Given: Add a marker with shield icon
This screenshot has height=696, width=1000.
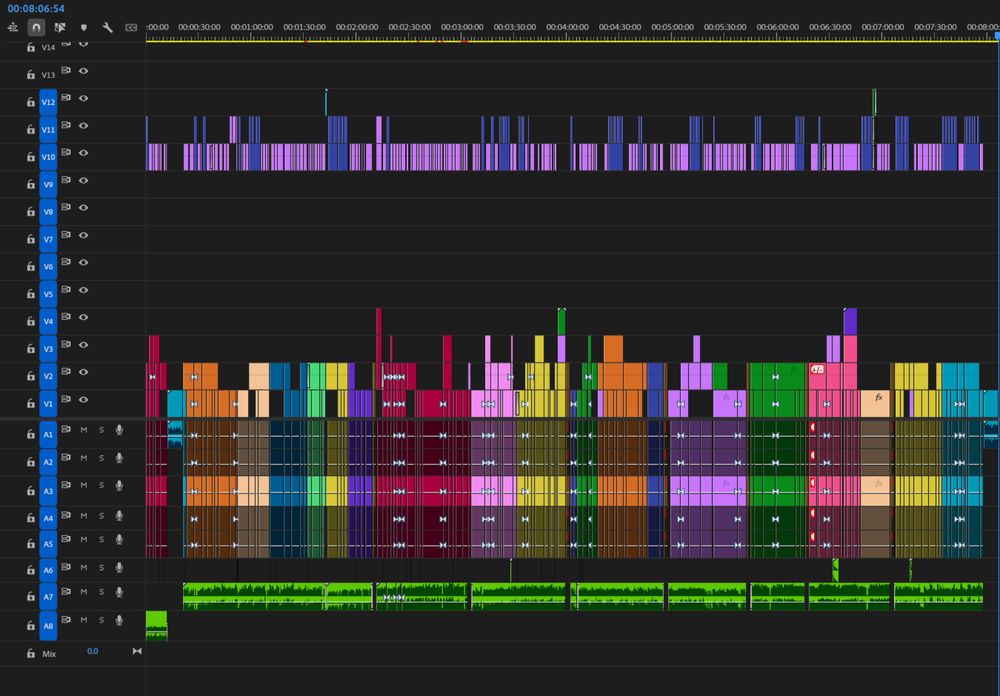Looking at the screenshot, I should 84,27.
